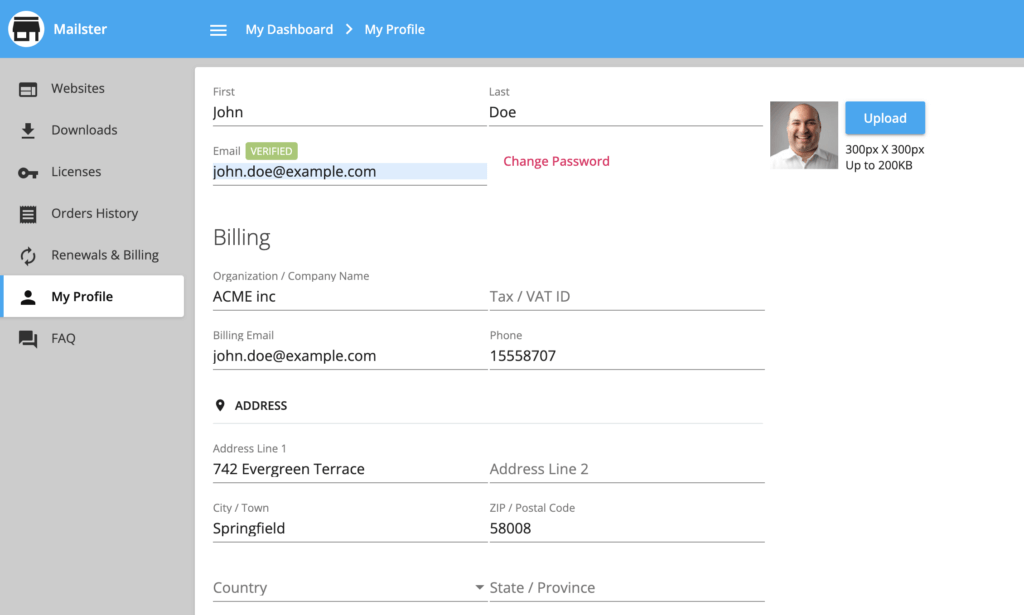Open Orders History via the receipt icon
1024x615 pixels.
[29, 213]
